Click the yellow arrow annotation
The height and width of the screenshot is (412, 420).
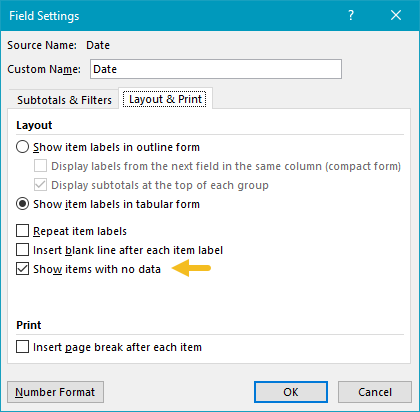pyautogui.click(x=191, y=268)
